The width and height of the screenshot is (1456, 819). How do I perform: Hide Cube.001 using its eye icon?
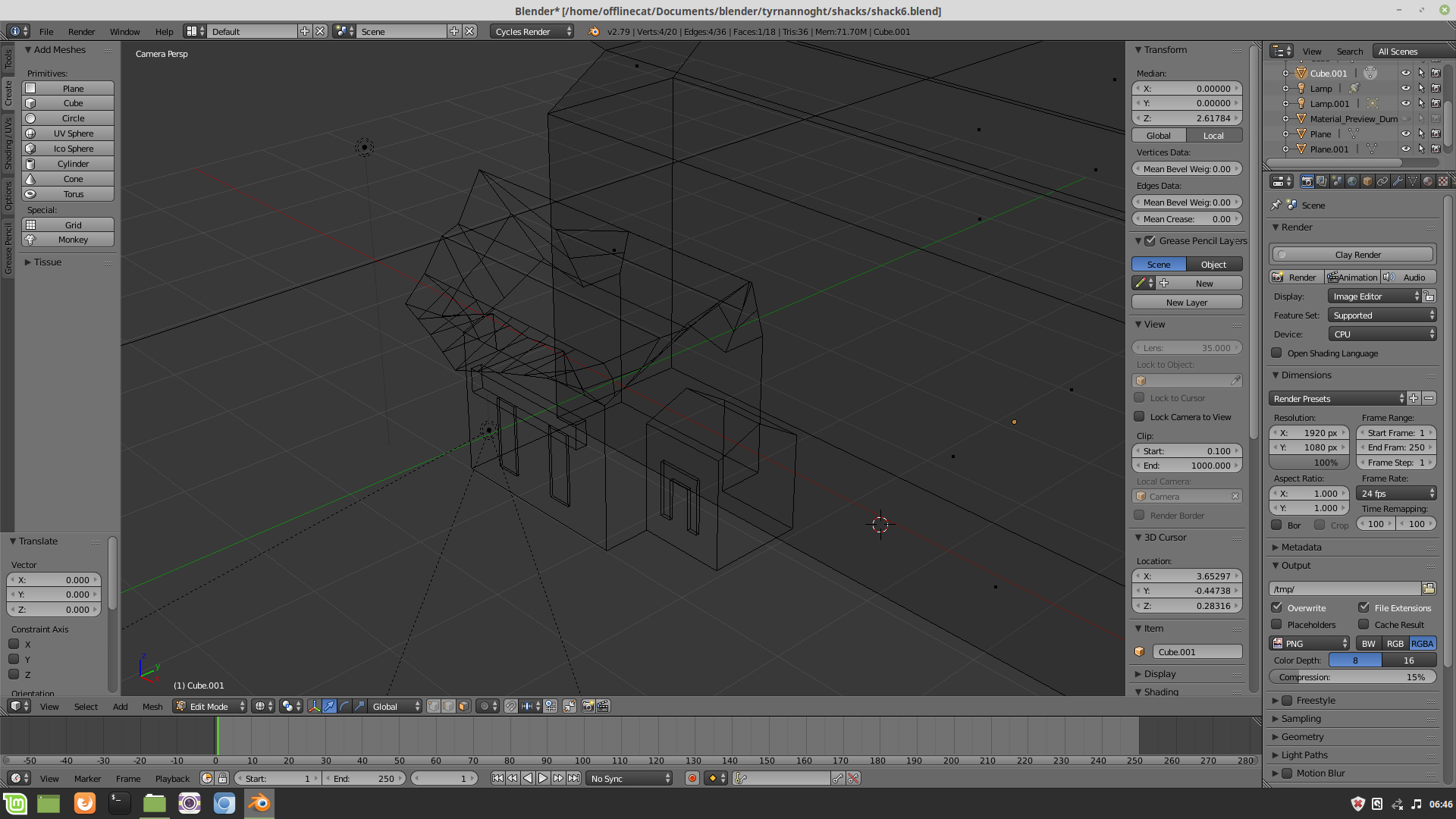click(x=1405, y=74)
